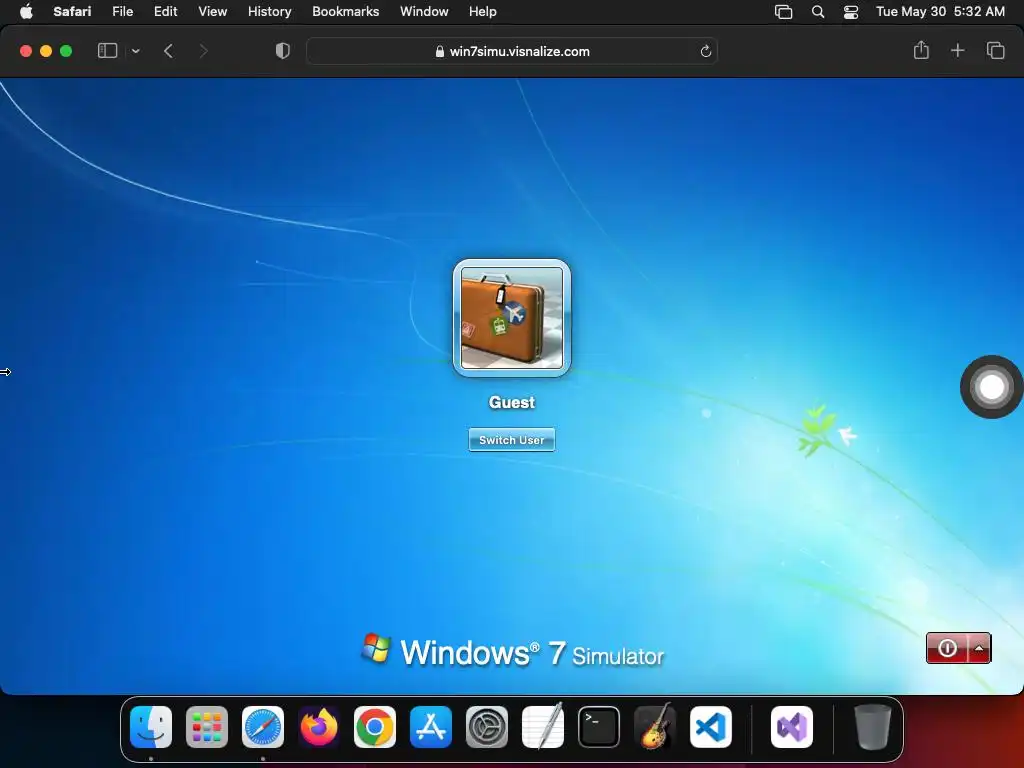Open the Help menu

pyautogui.click(x=483, y=12)
